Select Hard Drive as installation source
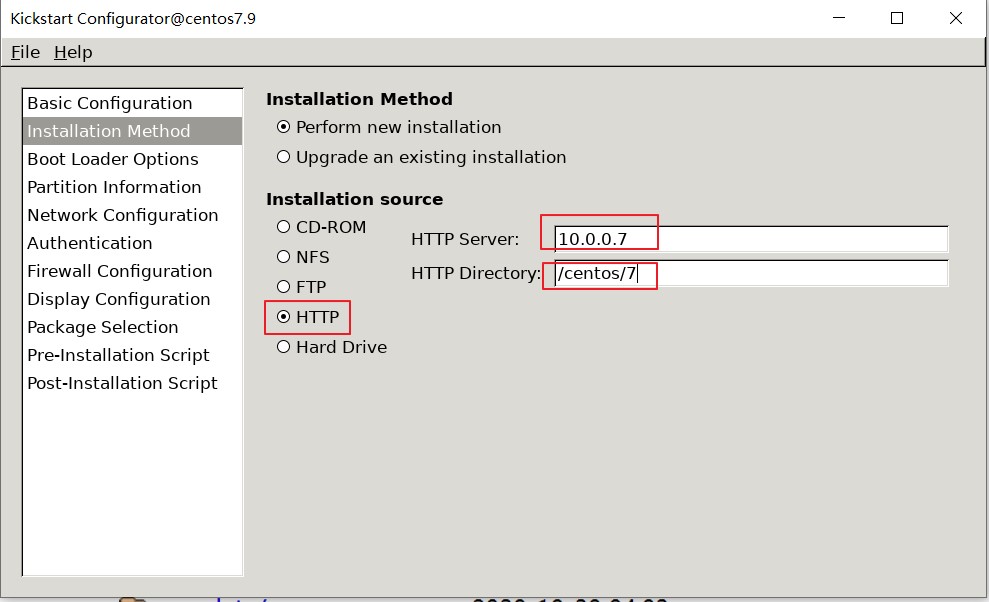This screenshot has width=989, height=602. click(x=332, y=347)
